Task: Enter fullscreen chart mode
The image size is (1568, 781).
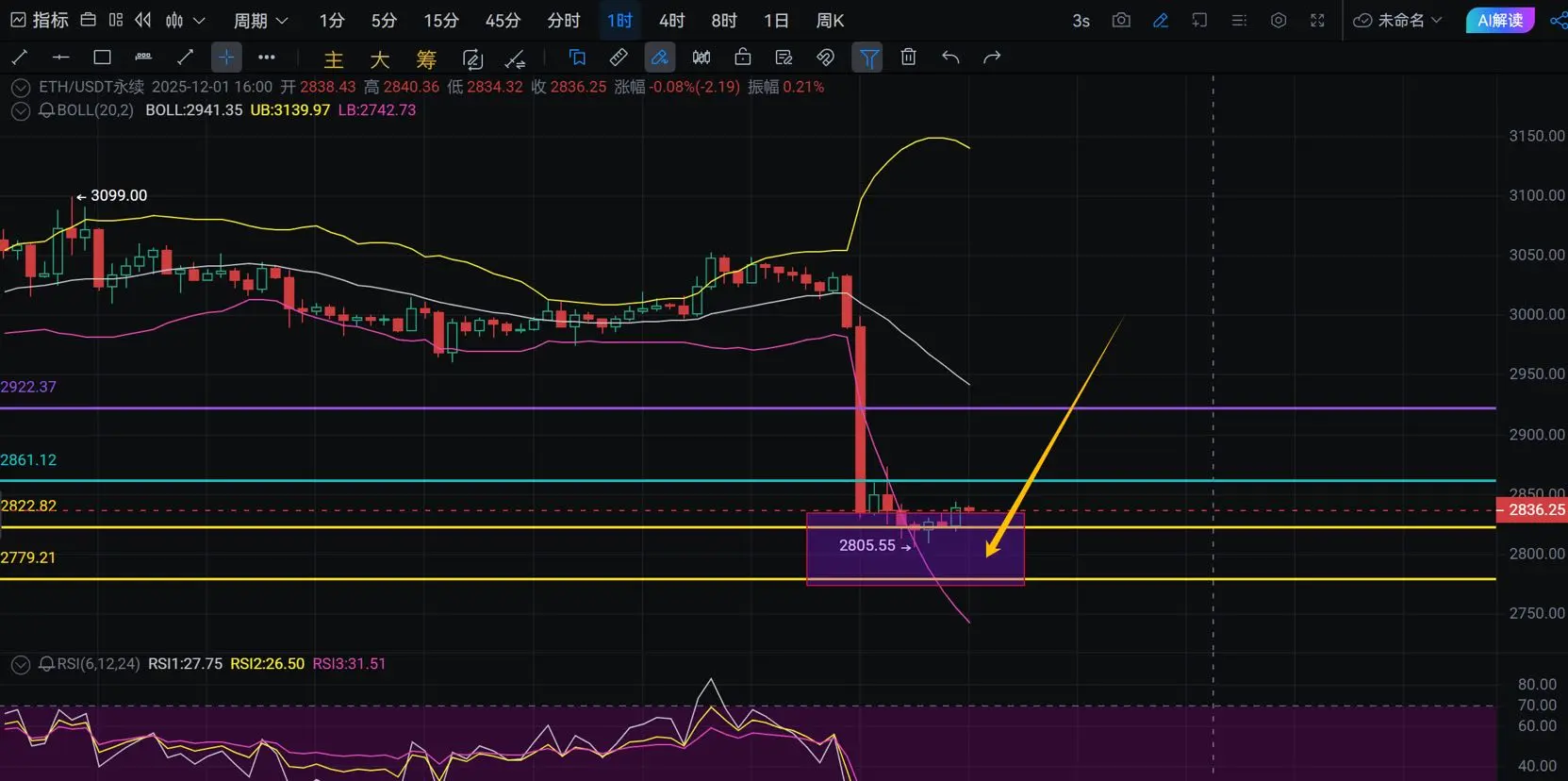Action: pos(1317,20)
